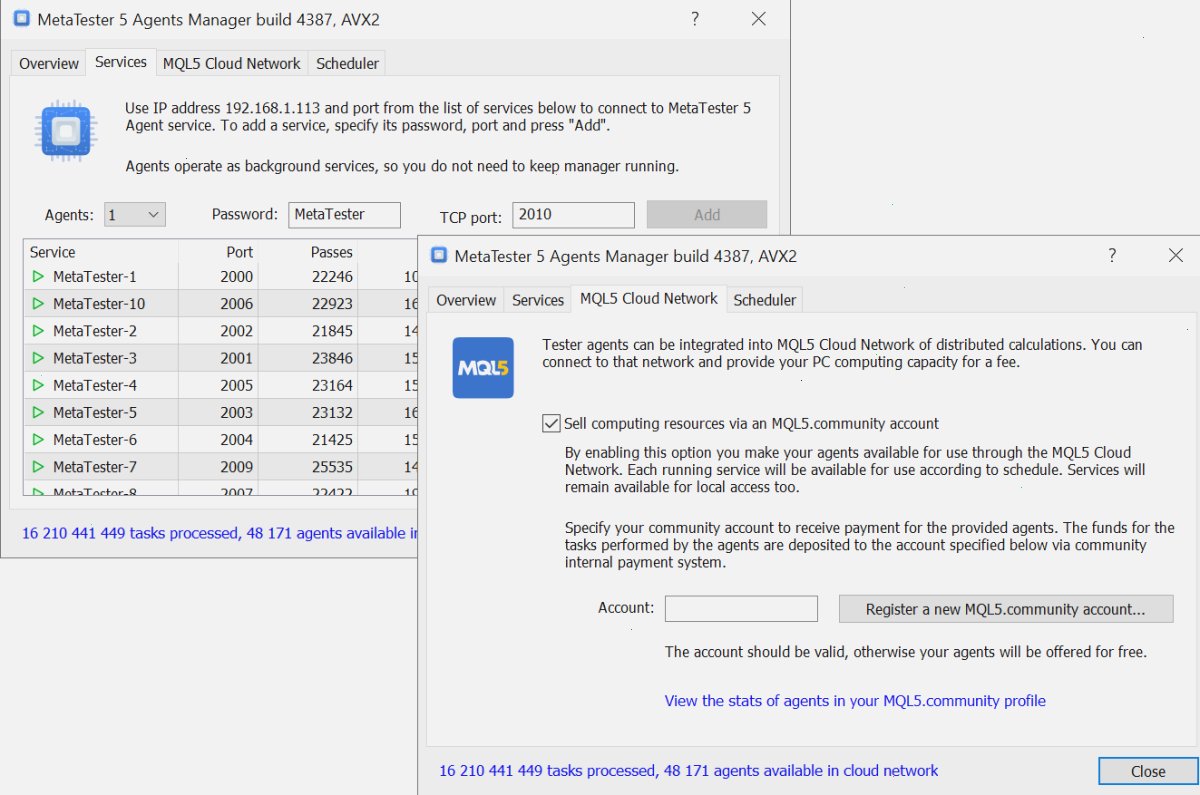Viewport: 1200px width, 795px height.
Task: Sort by the Service column header
Action: click(x=101, y=252)
